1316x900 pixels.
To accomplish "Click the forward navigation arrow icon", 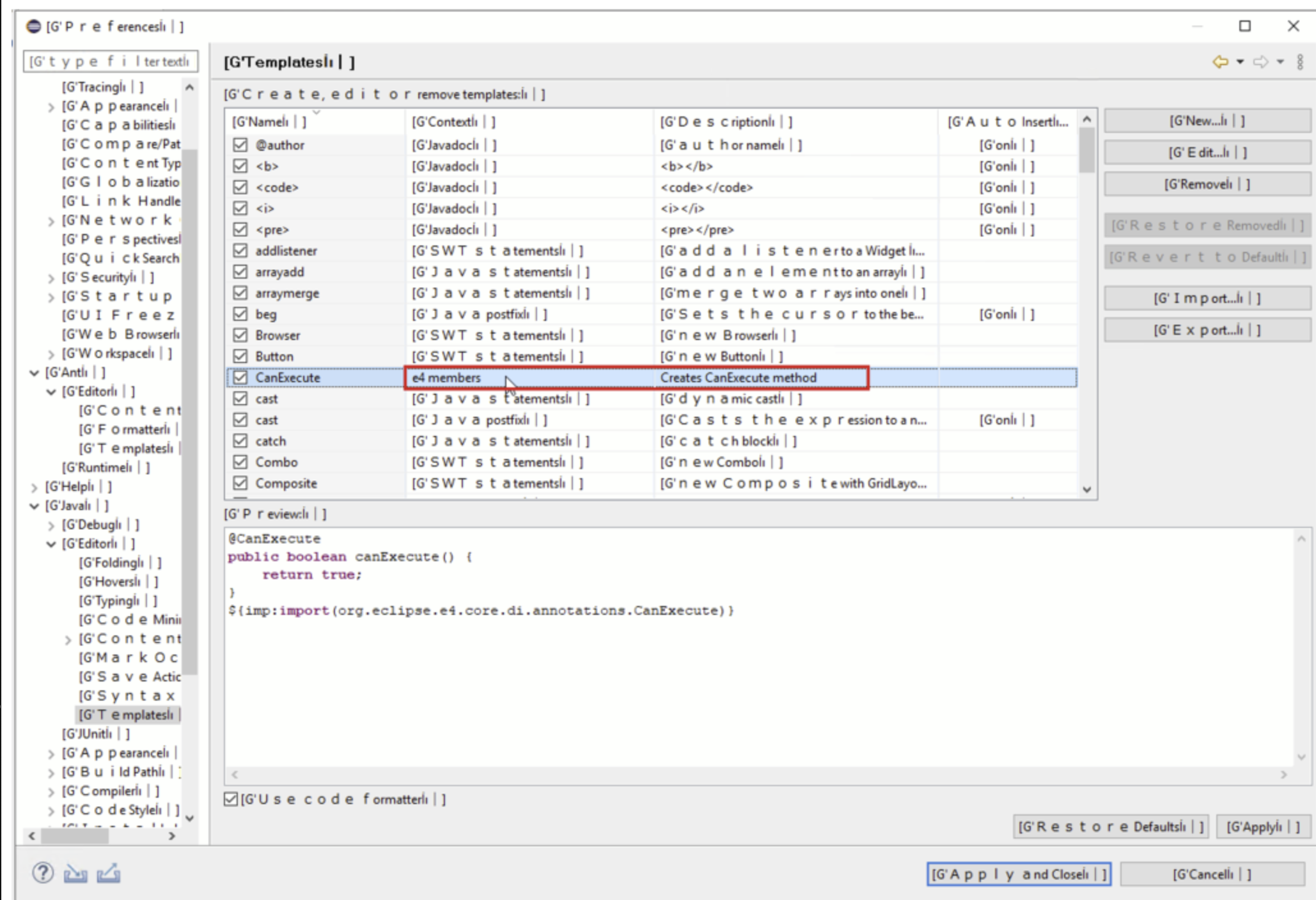I will tap(1260, 62).
